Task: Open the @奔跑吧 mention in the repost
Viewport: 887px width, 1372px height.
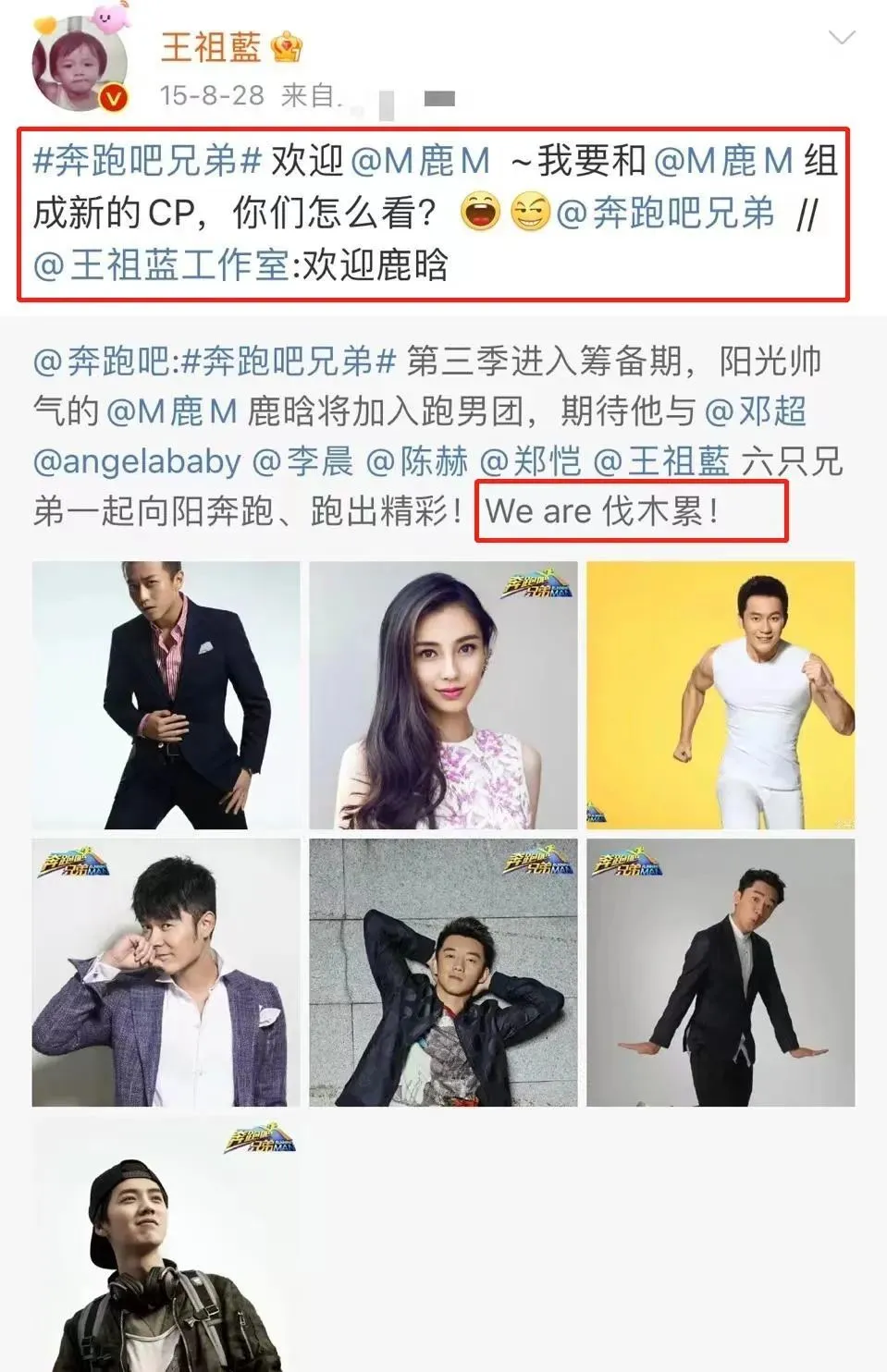Action: (102, 361)
